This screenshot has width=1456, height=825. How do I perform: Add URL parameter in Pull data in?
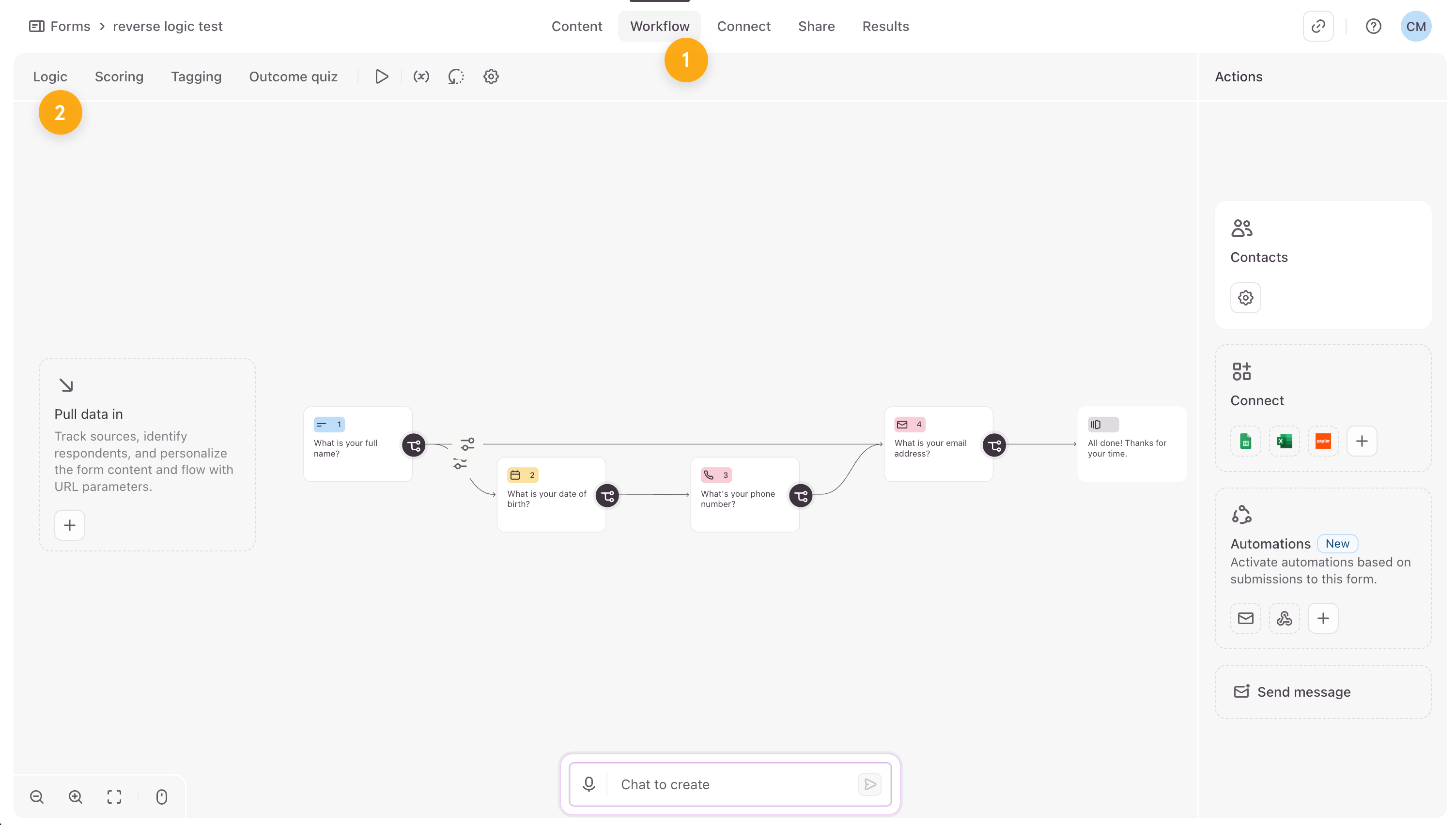(70, 525)
